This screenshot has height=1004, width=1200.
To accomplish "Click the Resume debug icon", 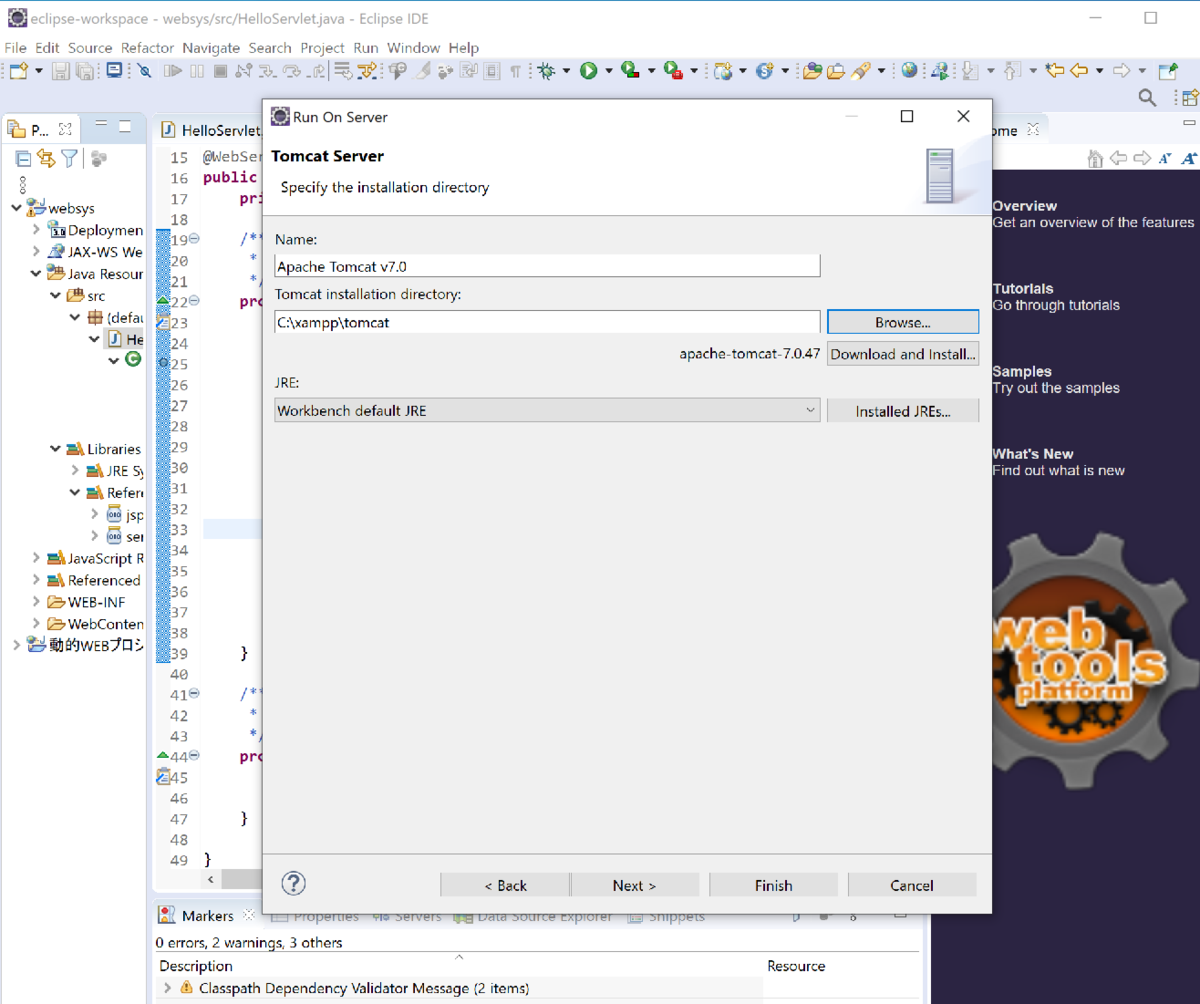I will [x=173, y=71].
